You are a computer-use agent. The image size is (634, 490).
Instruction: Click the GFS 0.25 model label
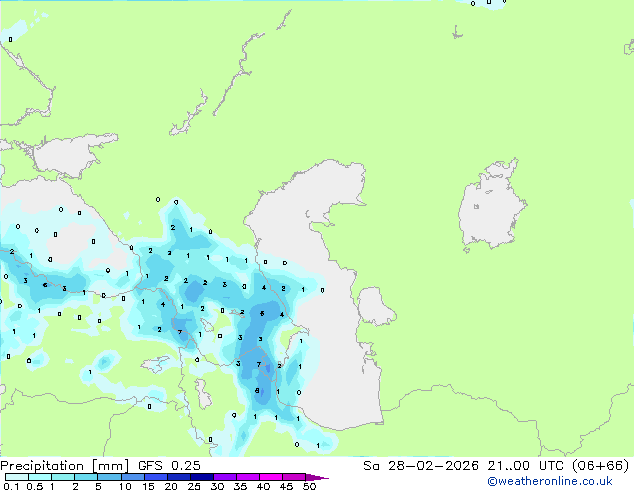pyautogui.click(x=169, y=466)
